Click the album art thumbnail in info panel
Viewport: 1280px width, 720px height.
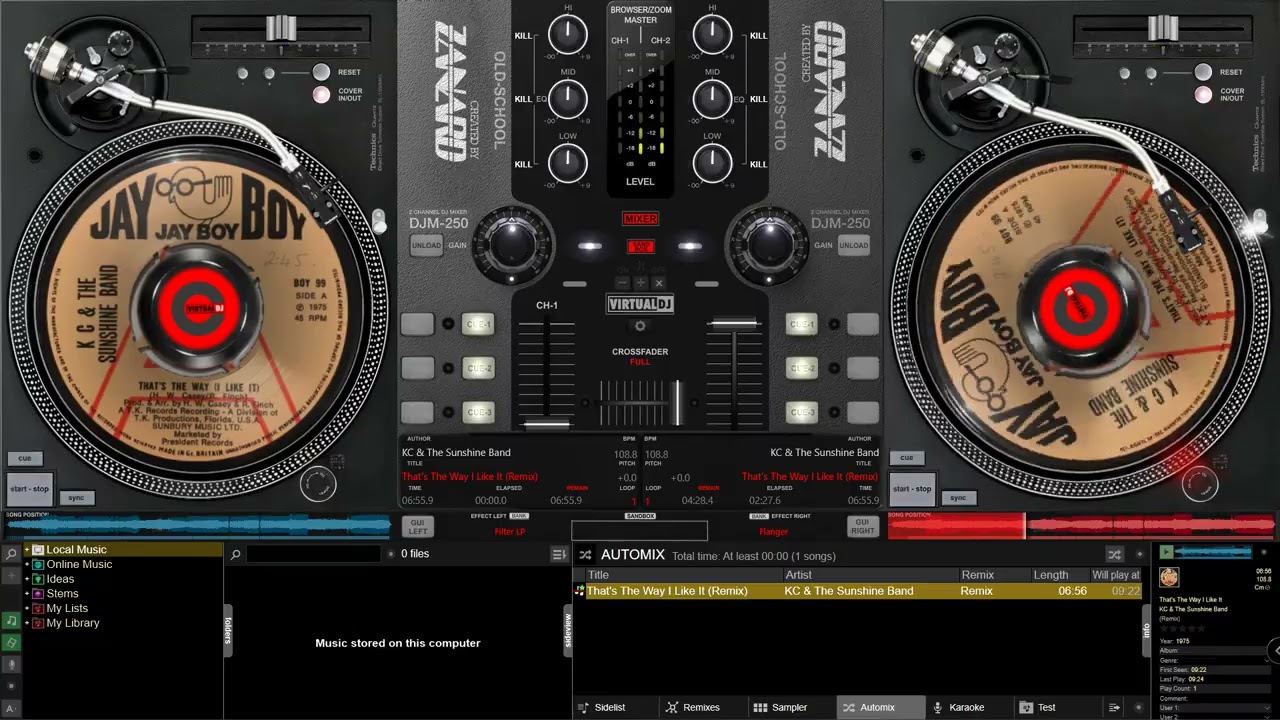(x=1169, y=577)
